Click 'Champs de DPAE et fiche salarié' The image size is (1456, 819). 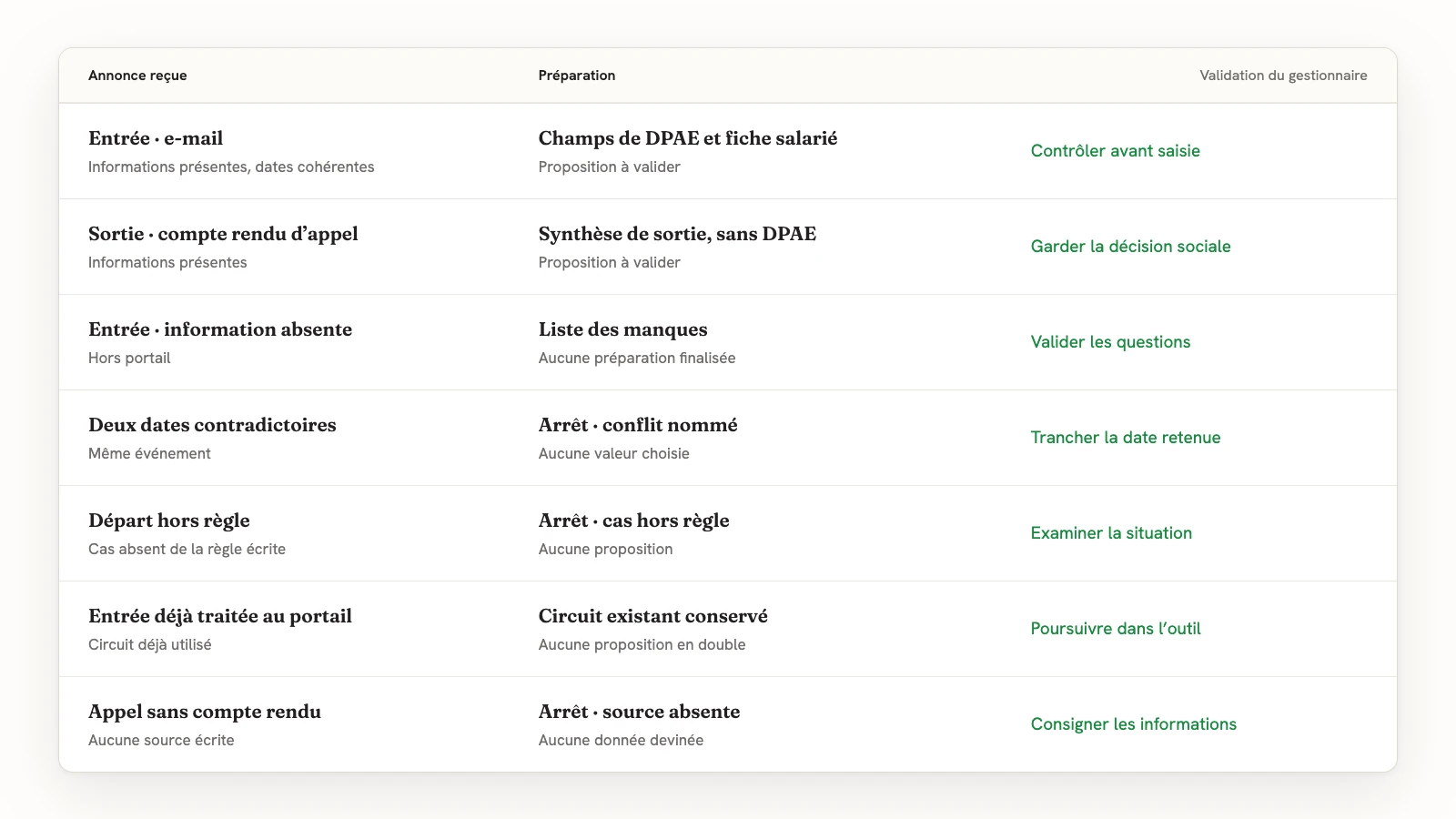[688, 138]
